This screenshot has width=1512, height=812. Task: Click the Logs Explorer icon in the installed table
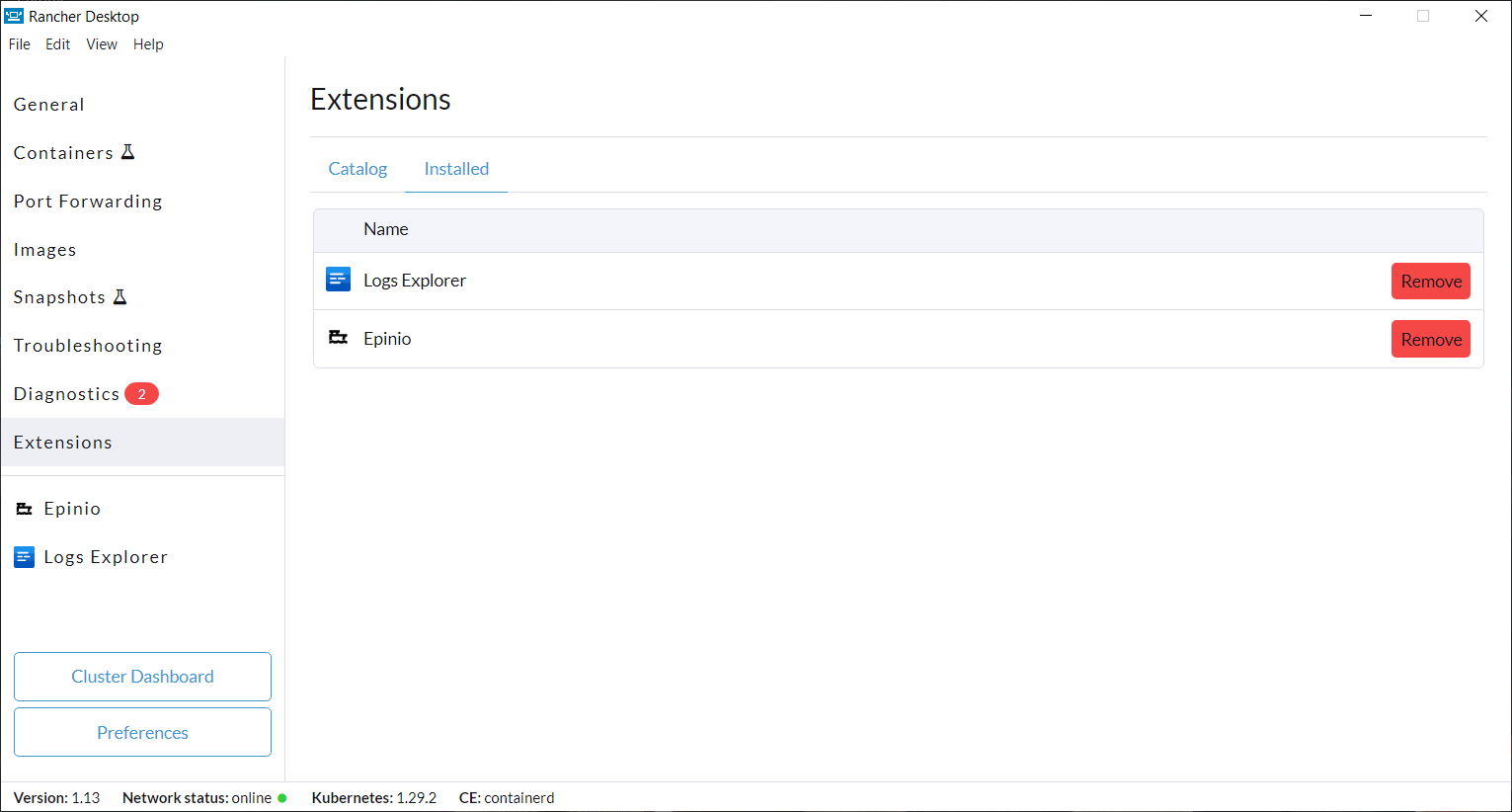338,280
